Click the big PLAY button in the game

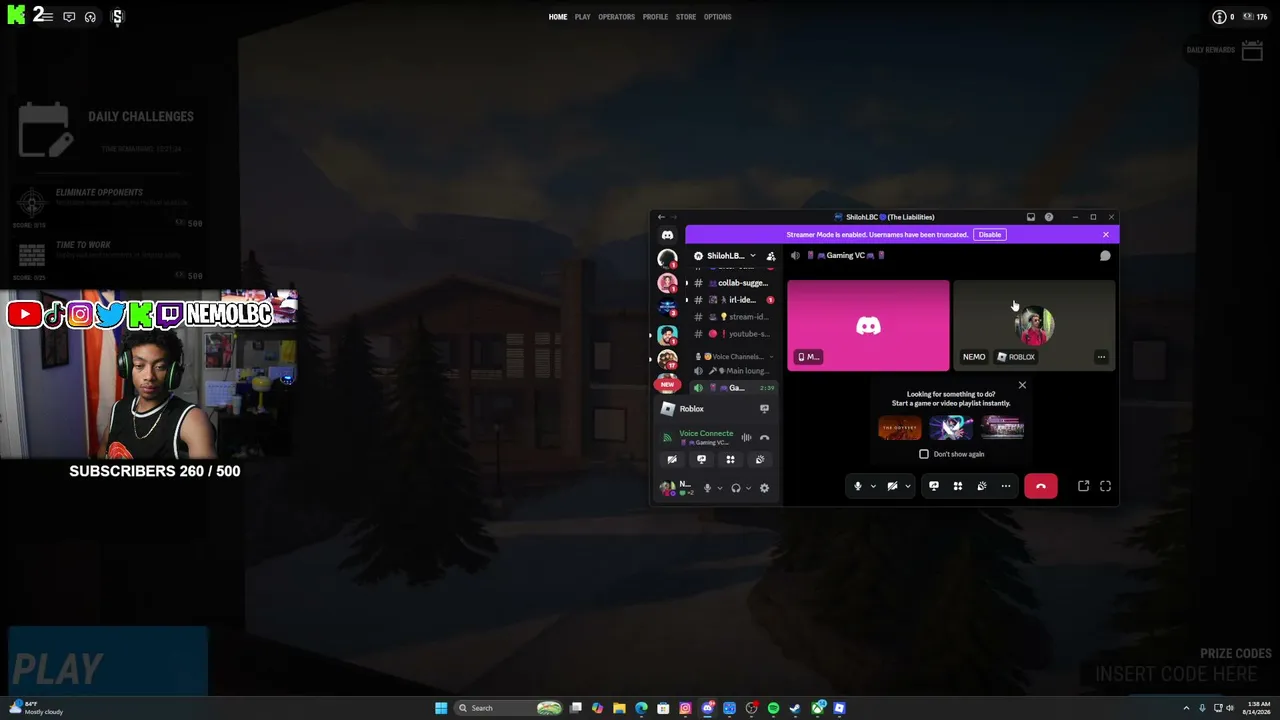click(108, 661)
